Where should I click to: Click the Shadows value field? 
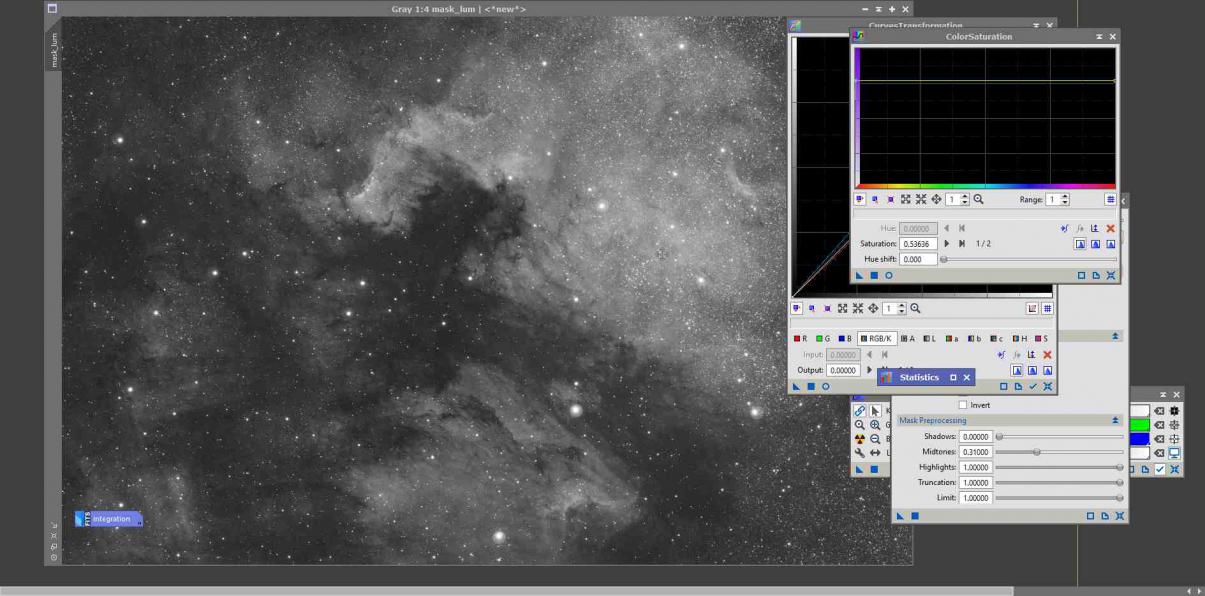pos(975,437)
